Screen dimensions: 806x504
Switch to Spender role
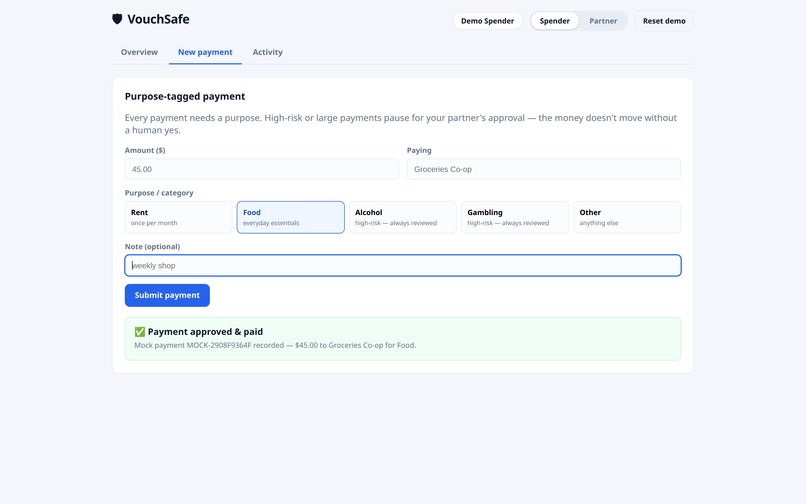pyautogui.click(x=554, y=21)
